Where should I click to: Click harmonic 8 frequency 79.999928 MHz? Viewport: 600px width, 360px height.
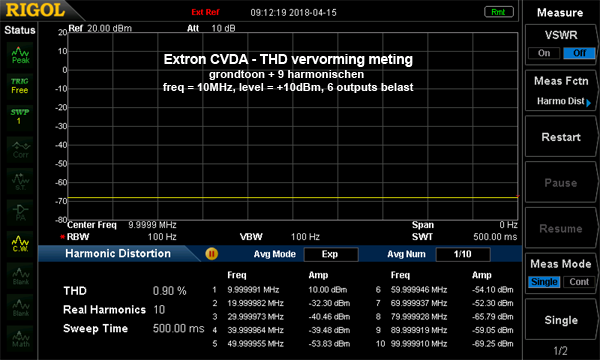point(419,316)
